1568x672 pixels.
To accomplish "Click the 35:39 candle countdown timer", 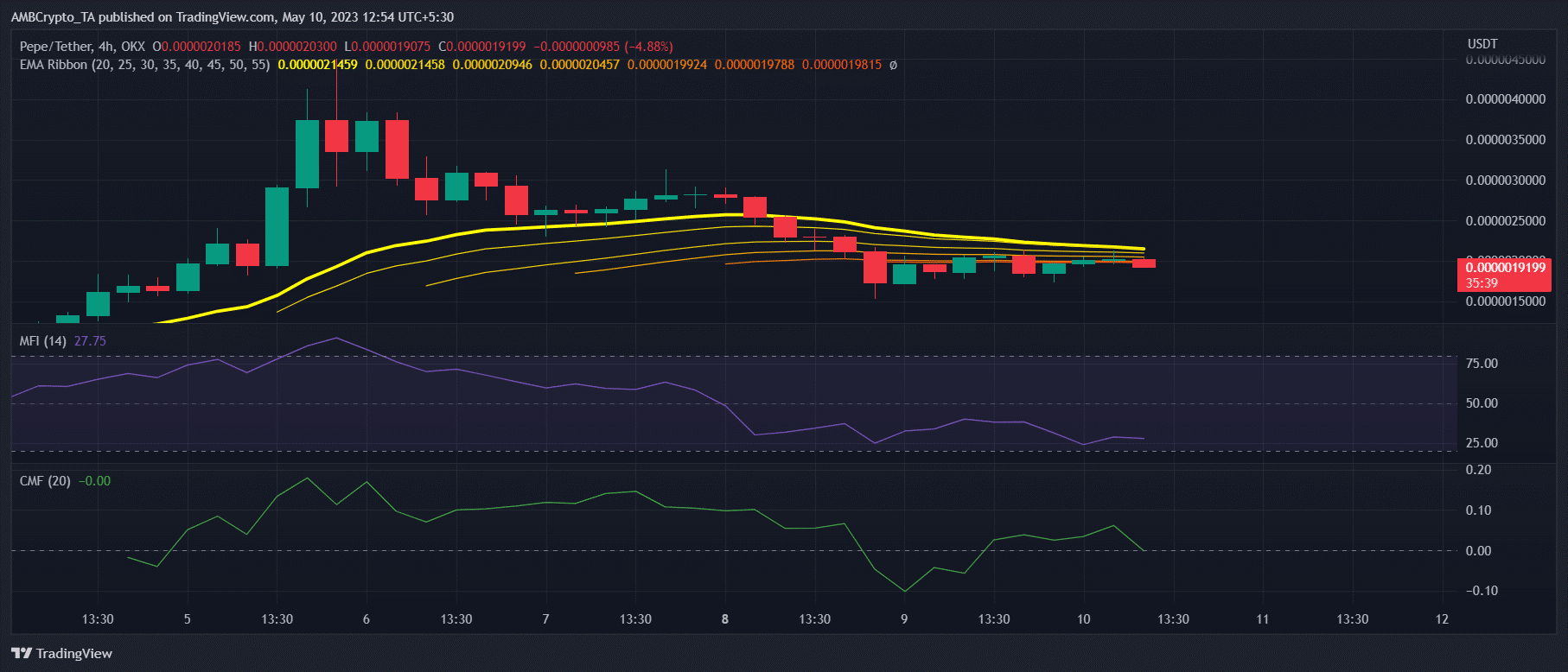I will pyautogui.click(x=1482, y=283).
